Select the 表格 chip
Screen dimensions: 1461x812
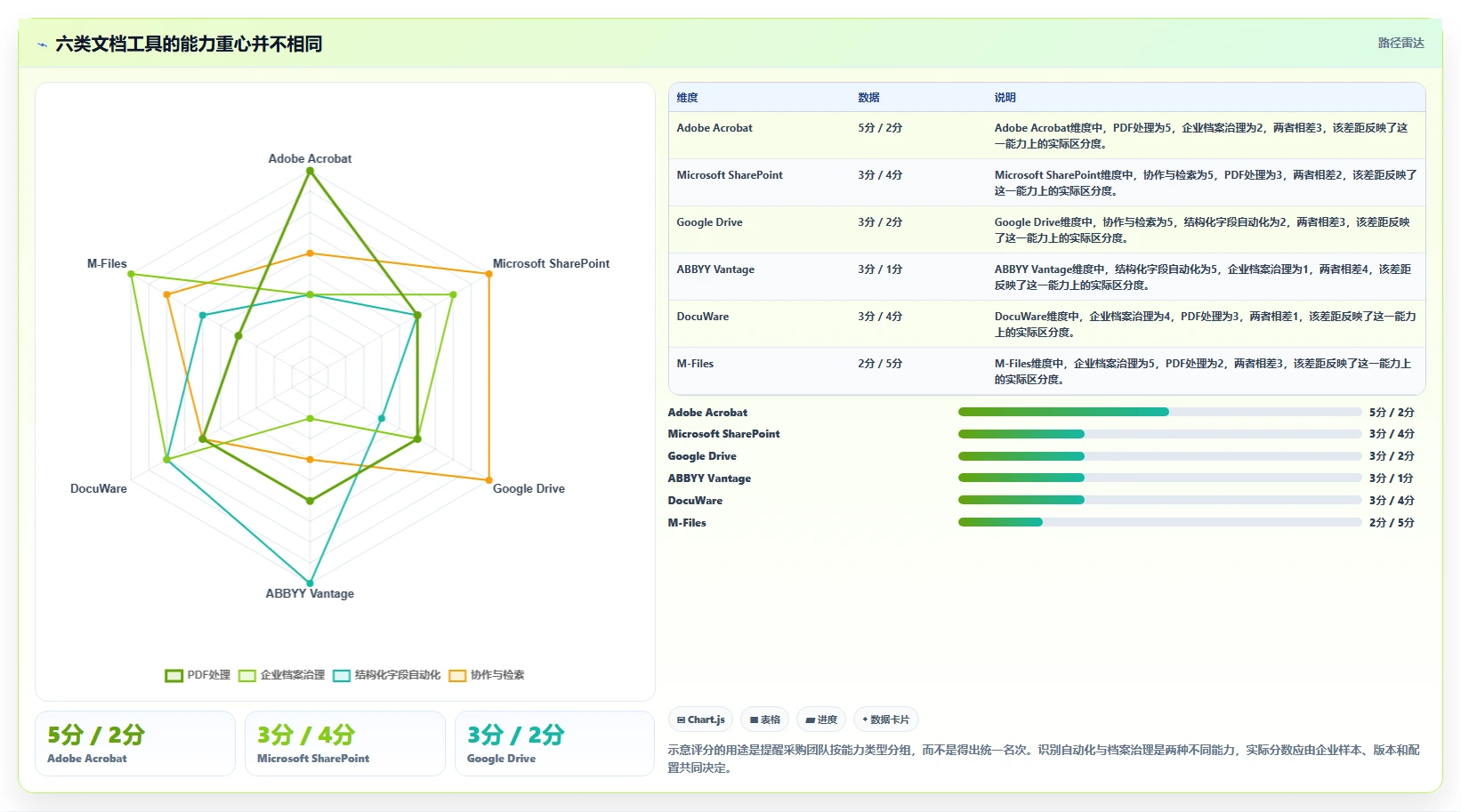tap(765, 720)
